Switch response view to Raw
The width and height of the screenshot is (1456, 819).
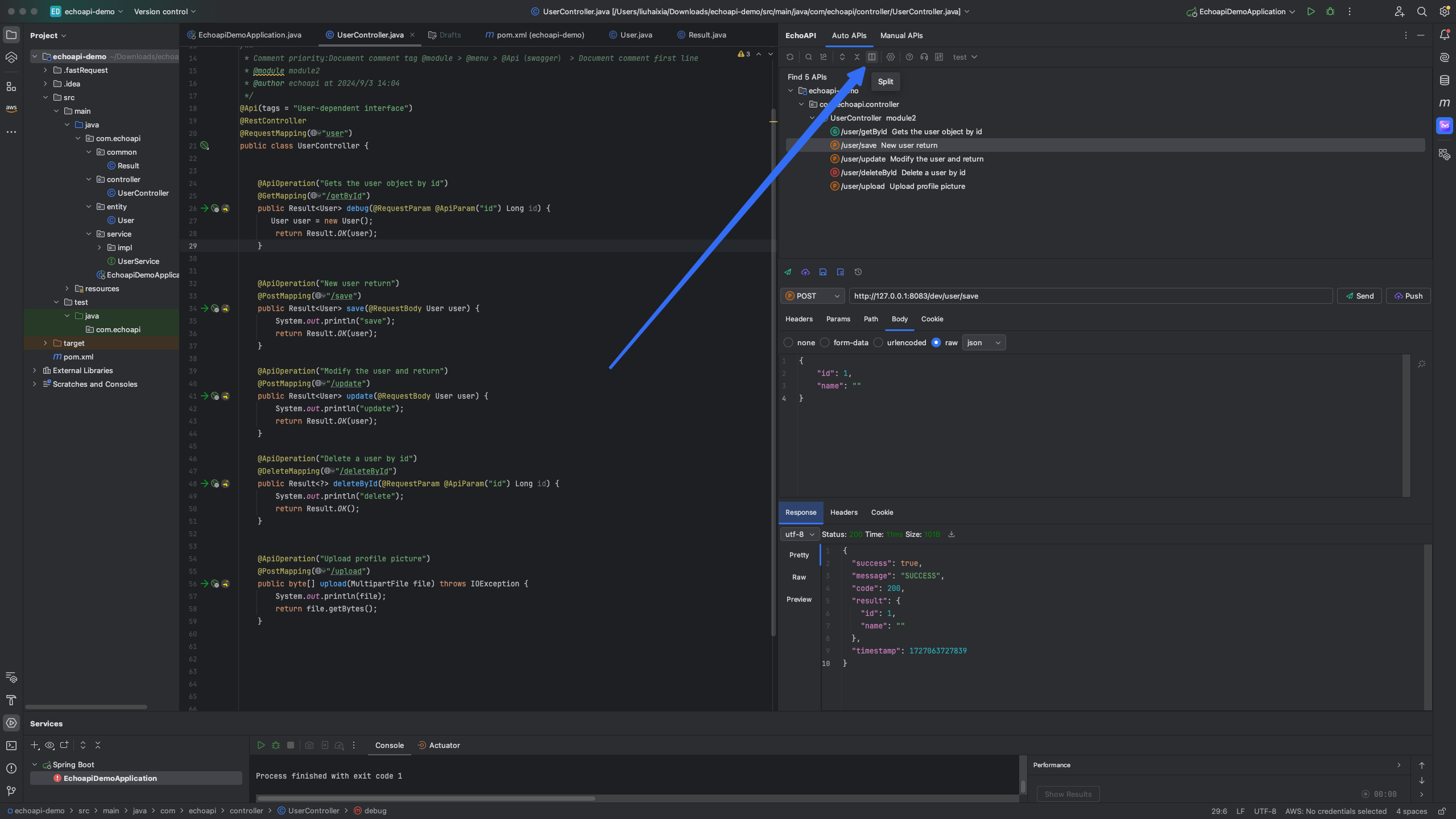(799, 577)
